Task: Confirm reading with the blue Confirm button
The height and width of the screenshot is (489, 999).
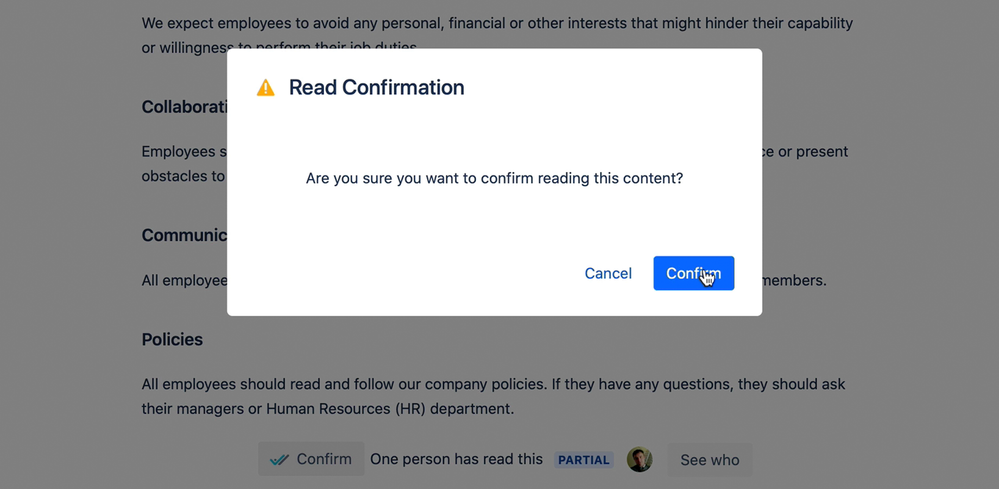Action: (x=693, y=273)
